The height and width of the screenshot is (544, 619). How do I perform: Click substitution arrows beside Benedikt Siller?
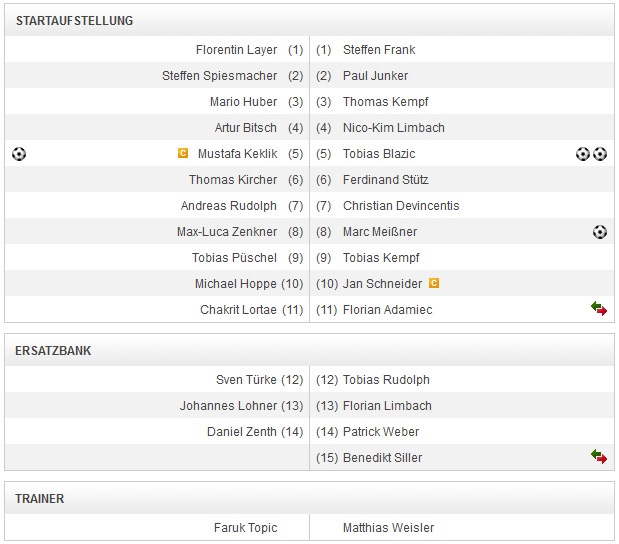(599, 458)
